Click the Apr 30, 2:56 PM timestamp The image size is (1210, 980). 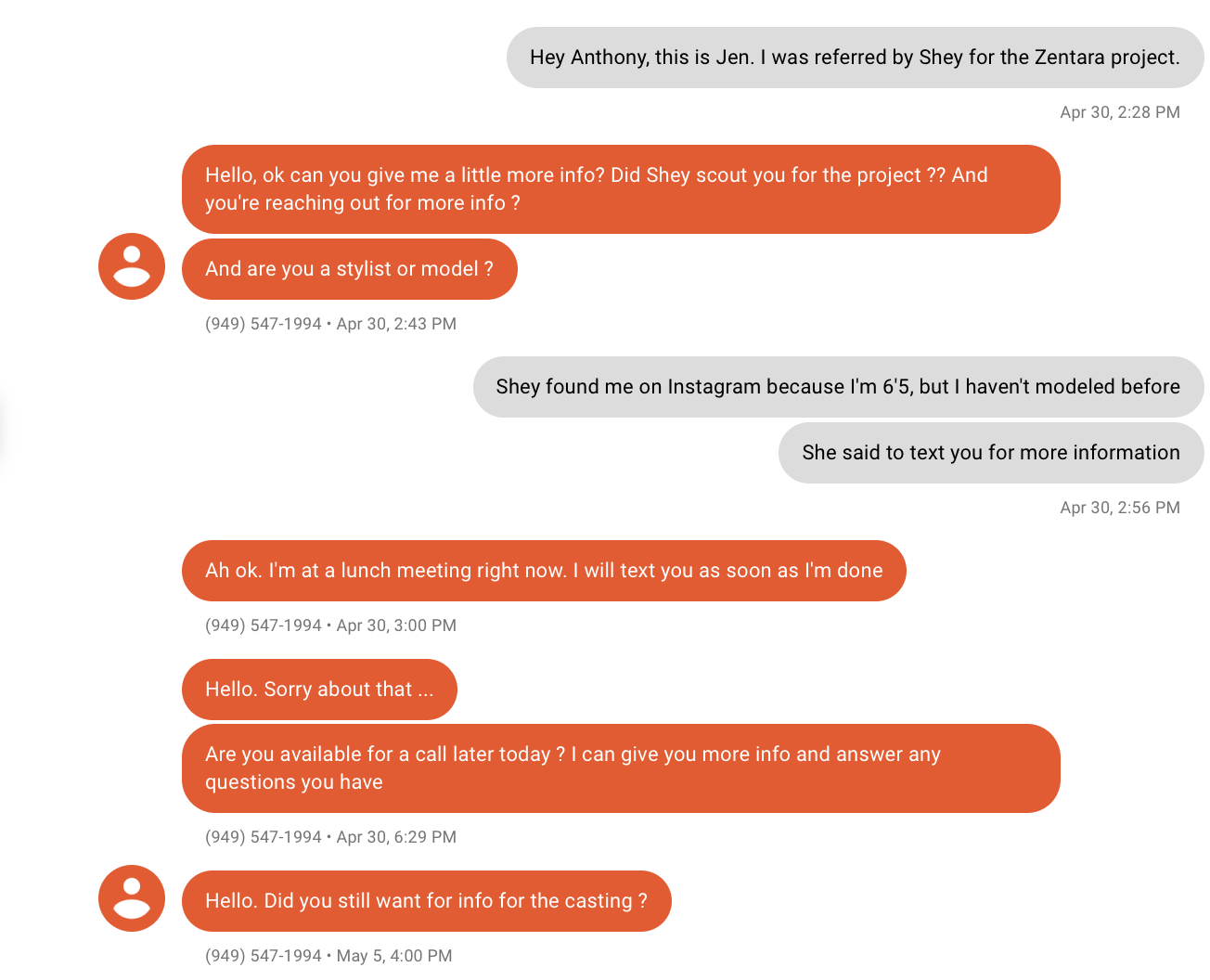(1120, 508)
